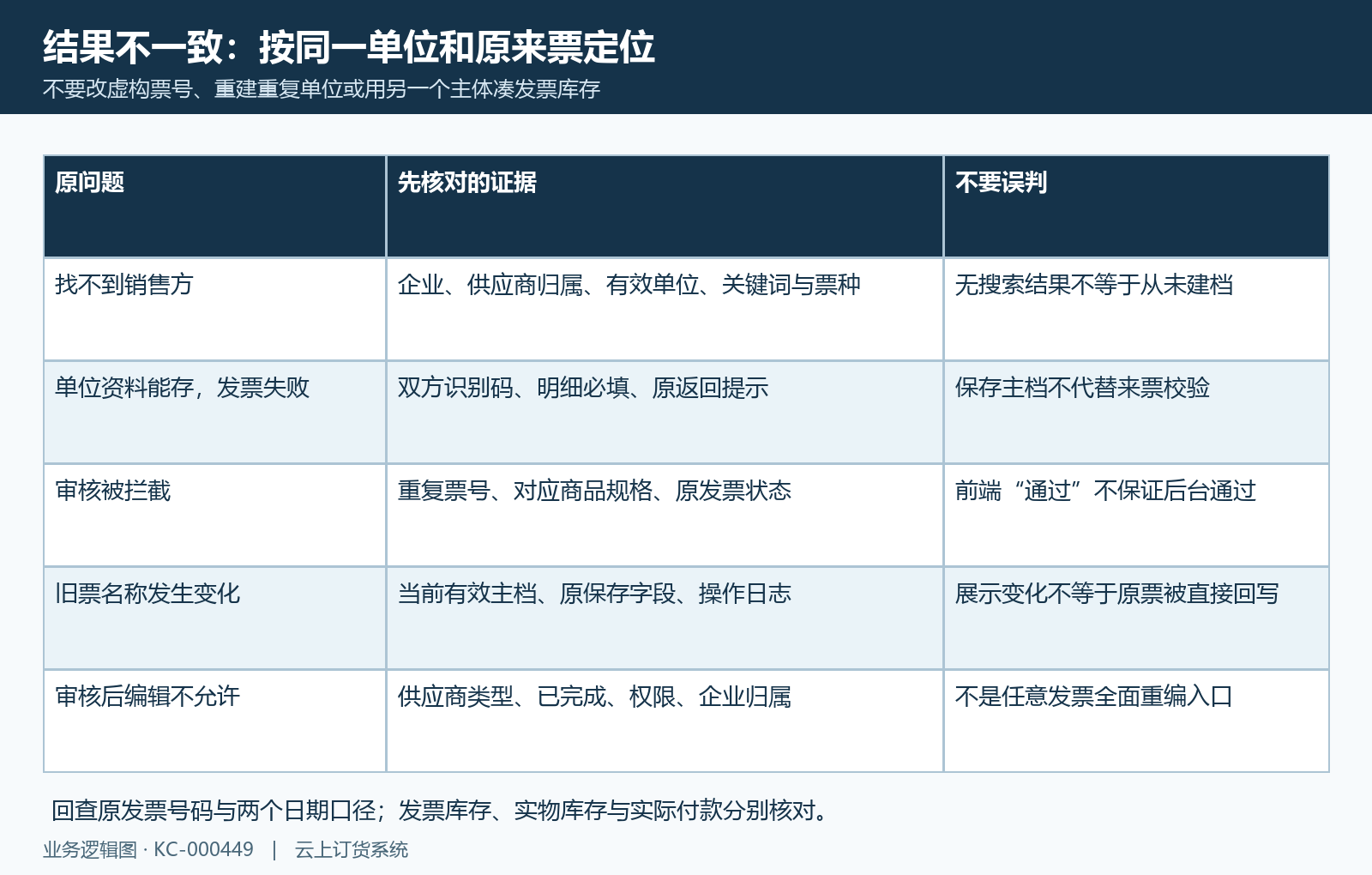Select the cell 无搜索结果不等于从未建档
Image resolution: width=1372 pixels, height=875 pixels.
[x=1136, y=310]
